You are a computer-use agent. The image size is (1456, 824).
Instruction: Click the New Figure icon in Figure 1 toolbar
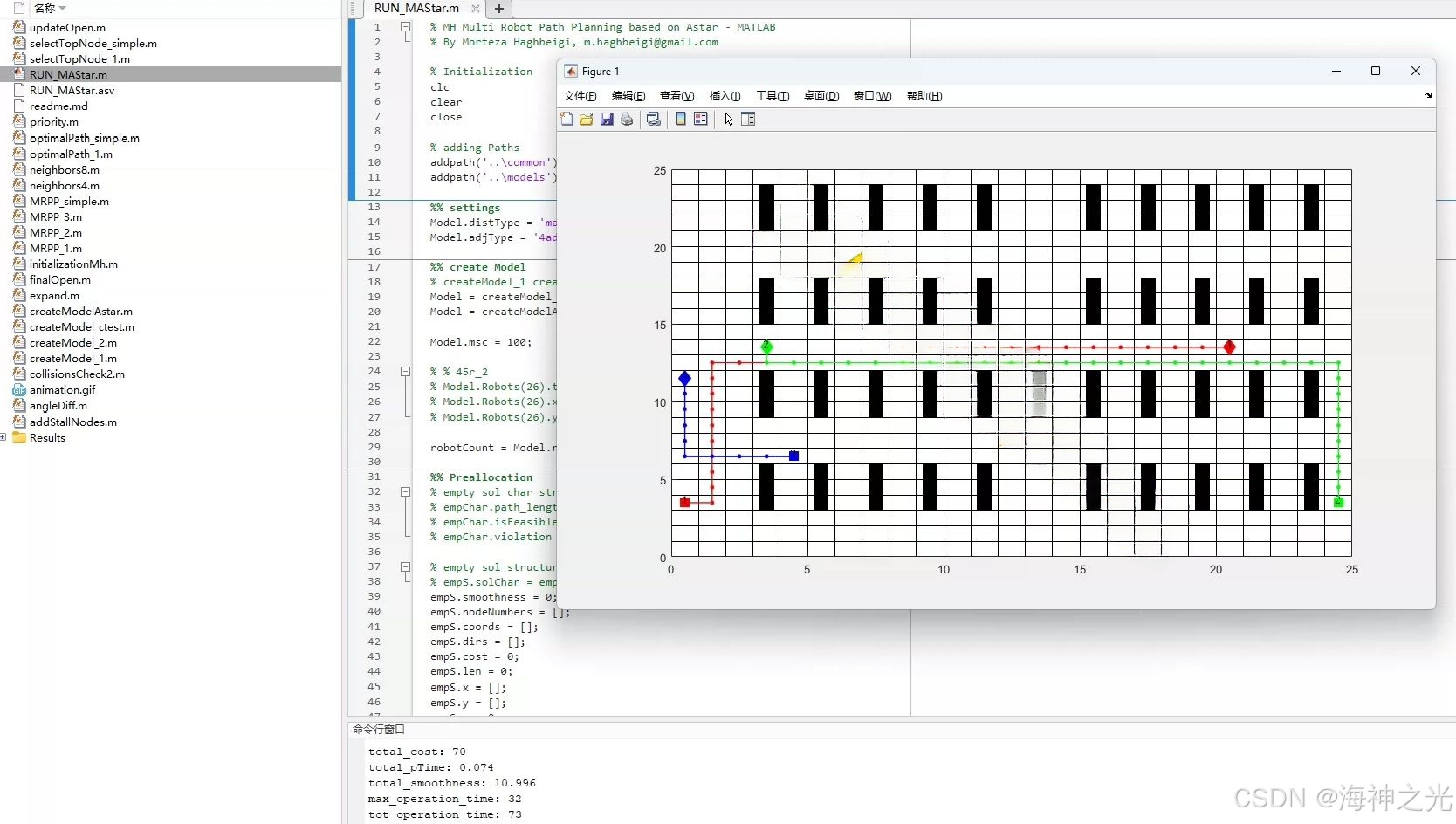coord(567,119)
